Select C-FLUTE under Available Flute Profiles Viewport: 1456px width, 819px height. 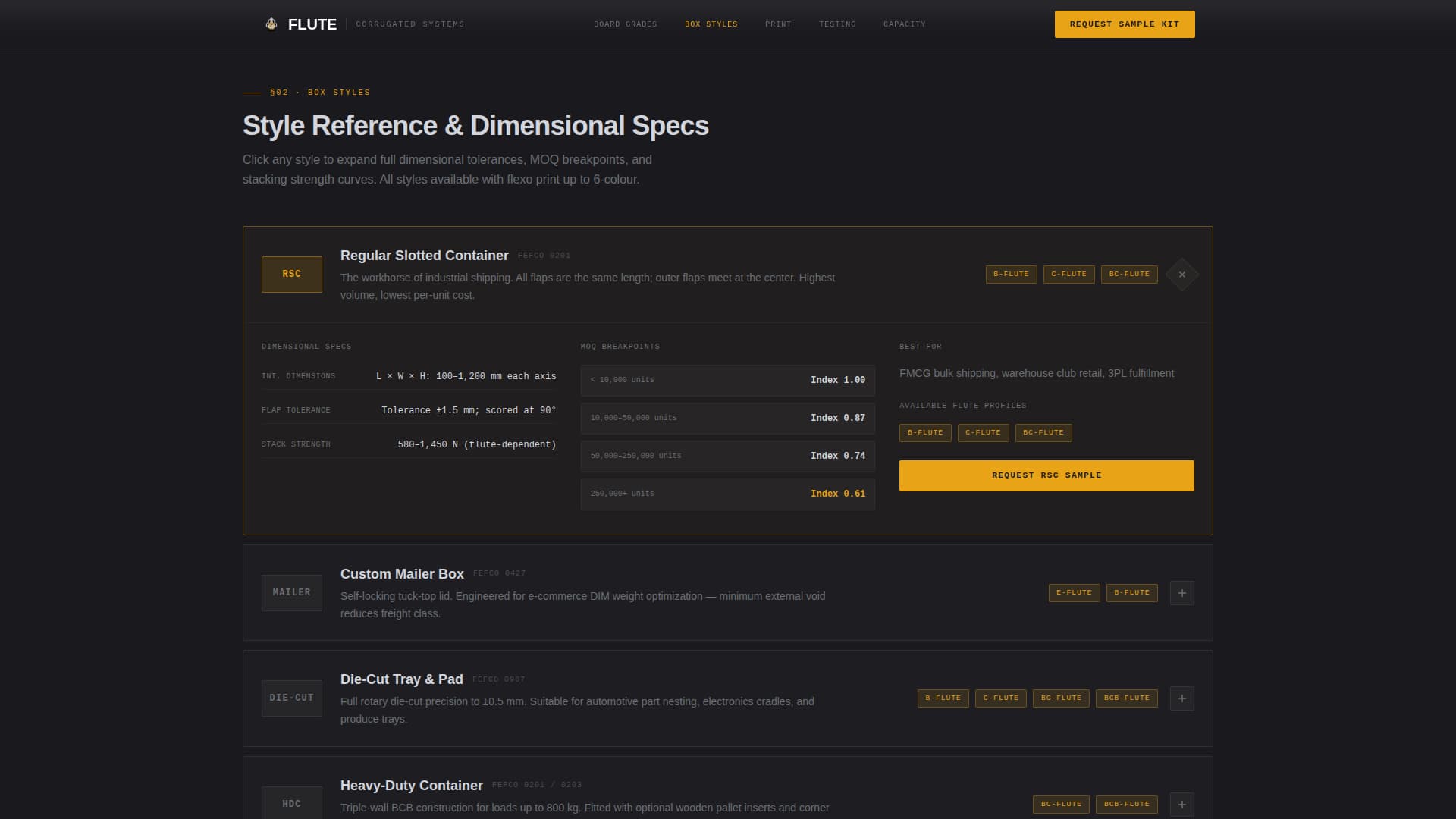click(984, 433)
